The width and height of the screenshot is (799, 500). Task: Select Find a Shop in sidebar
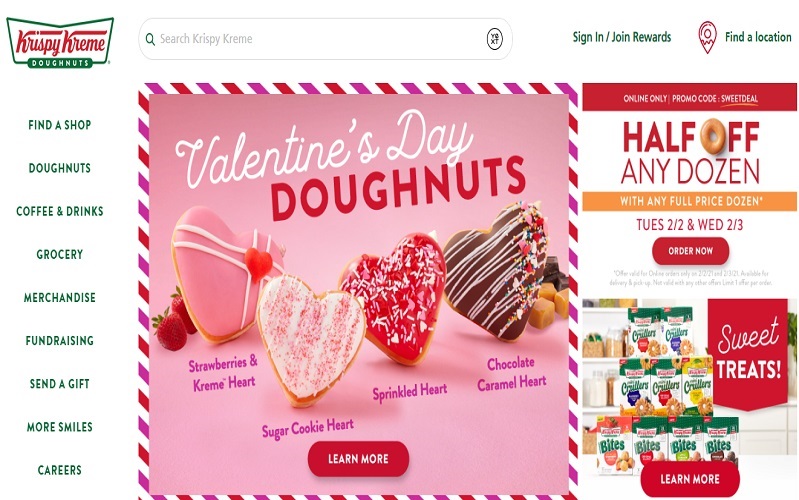(x=60, y=125)
